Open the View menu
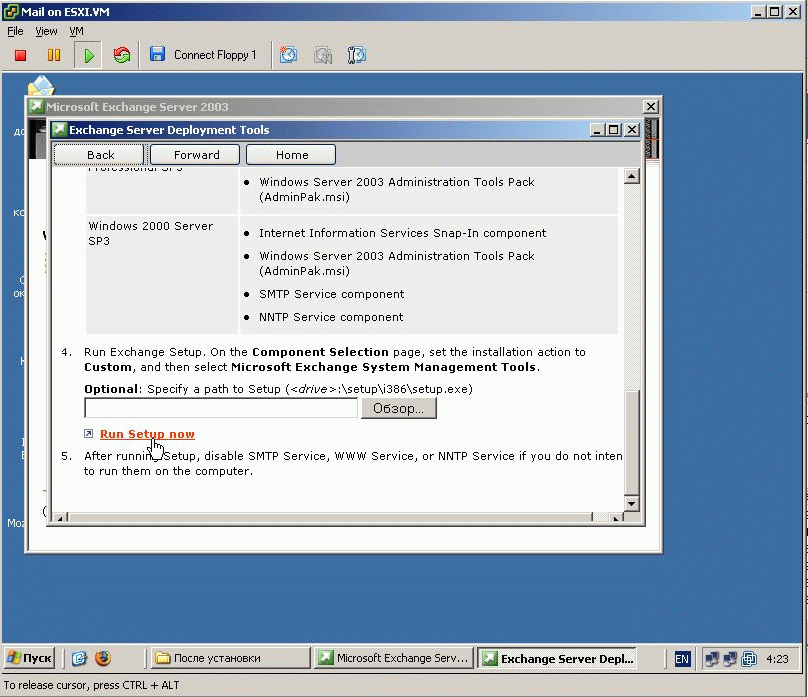The height and width of the screenshot is (697, 808). coord(46,31)
